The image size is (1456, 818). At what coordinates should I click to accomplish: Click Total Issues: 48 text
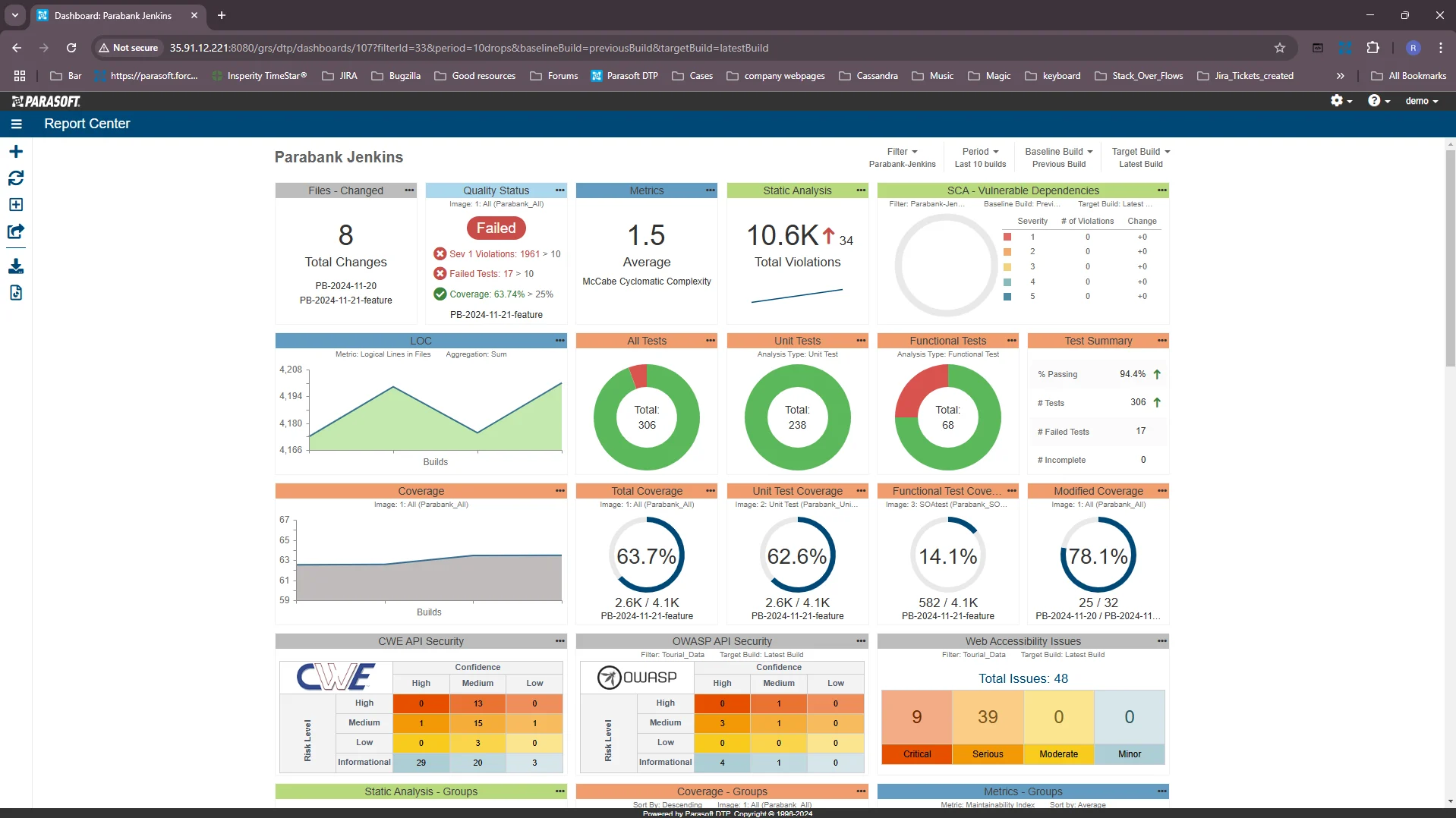[x=1023, y=679]
